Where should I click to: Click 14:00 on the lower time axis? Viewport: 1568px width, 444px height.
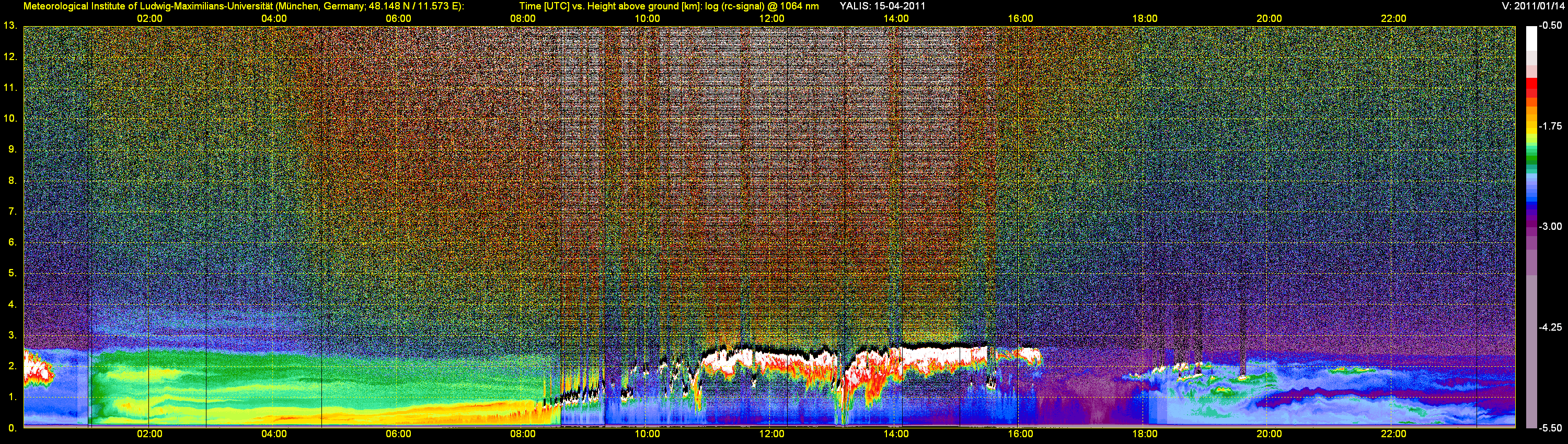click(896, 434)
